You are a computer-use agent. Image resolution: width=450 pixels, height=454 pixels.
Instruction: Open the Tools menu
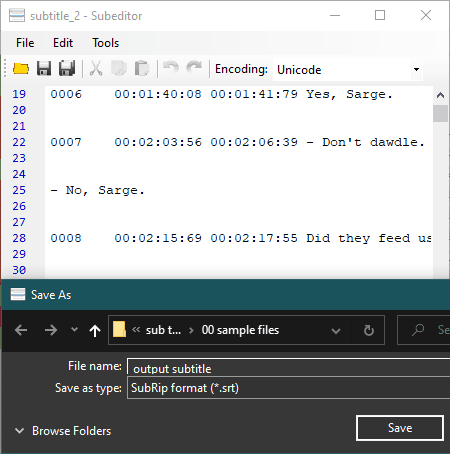pyautogui.click(x=105, y=43)
